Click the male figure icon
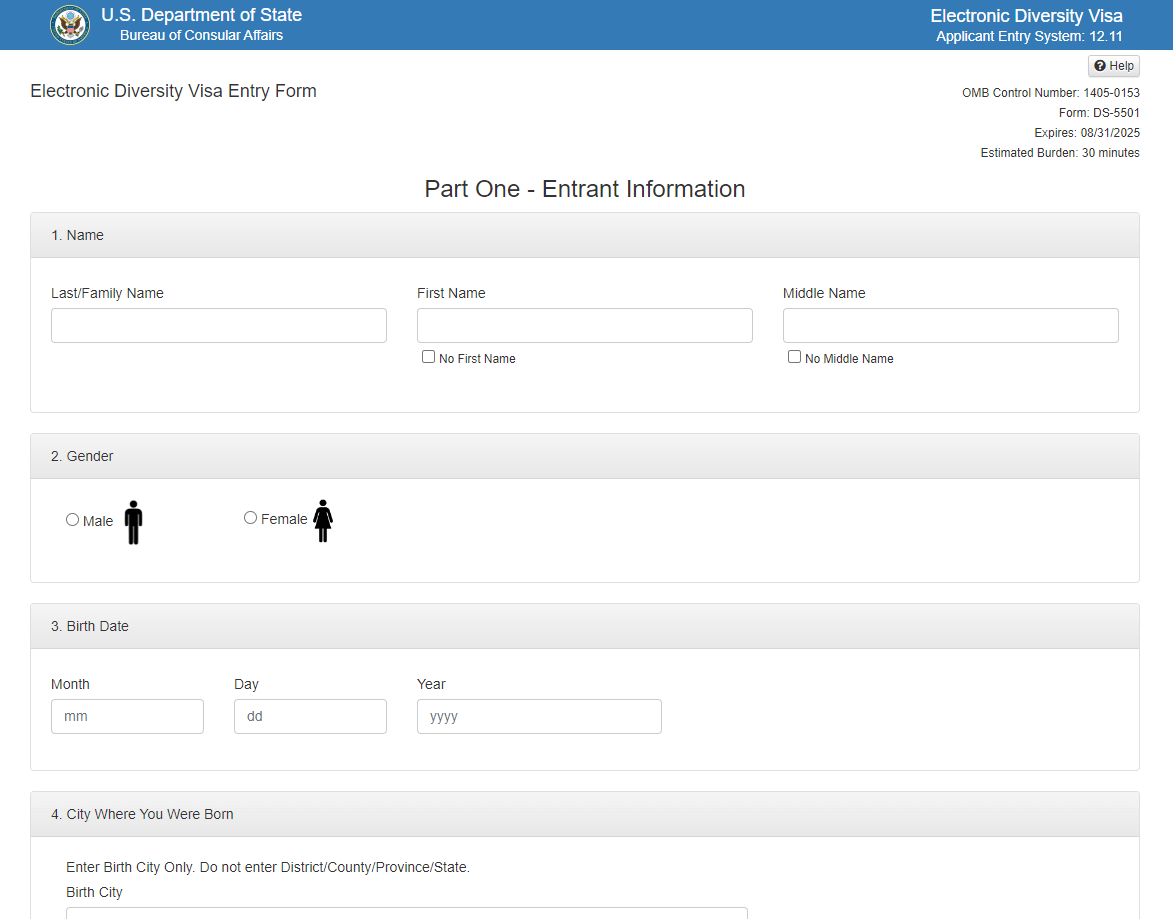 pos(133,522)
